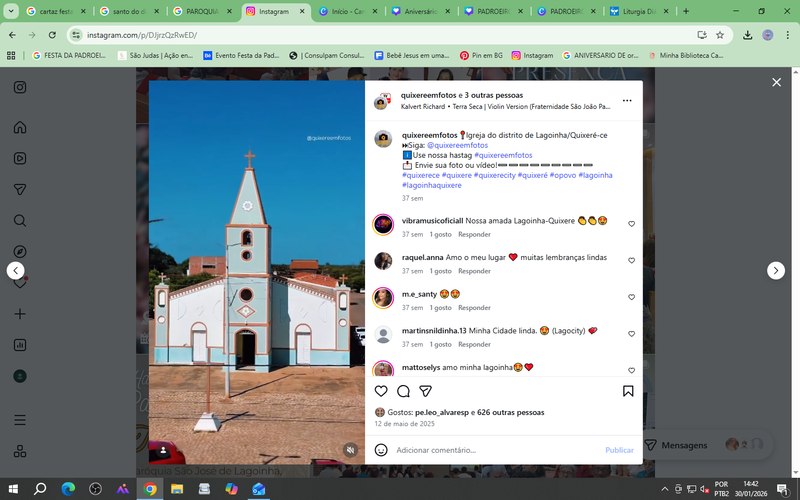This screenshot has width=800, height=500.
Task: Like the raquel.anna comment
Action: click(631, 261)
